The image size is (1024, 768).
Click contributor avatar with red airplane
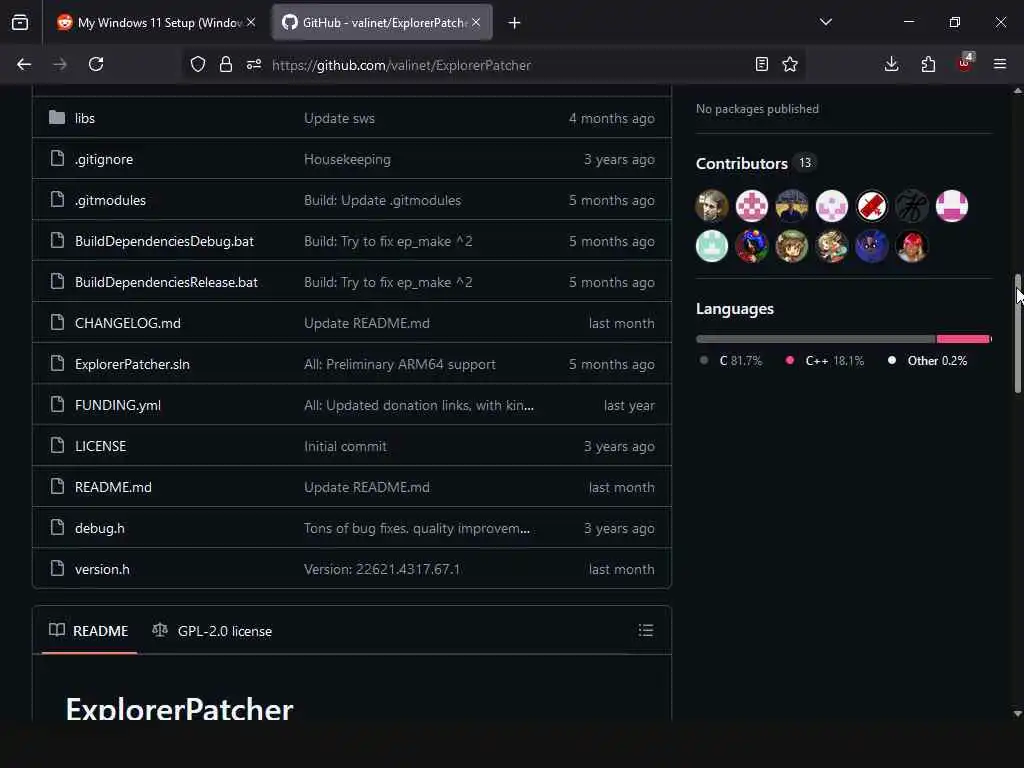point(872,206)
